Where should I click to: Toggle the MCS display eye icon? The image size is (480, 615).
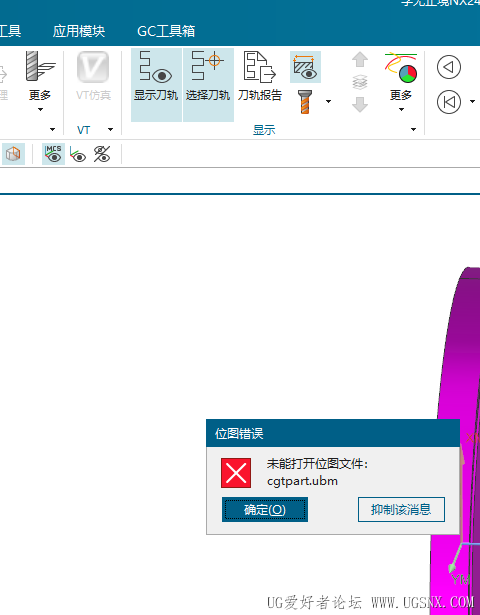point(53,154)
